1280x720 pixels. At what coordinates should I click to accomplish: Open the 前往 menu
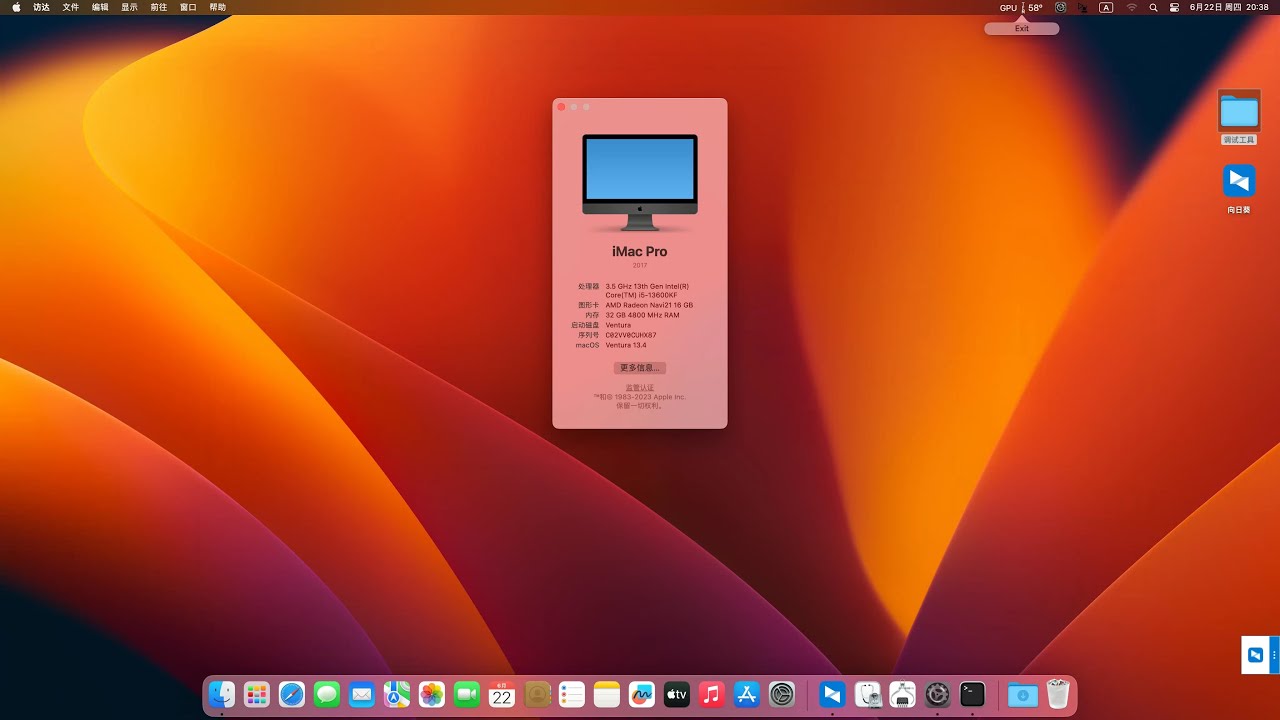[159, 7]
